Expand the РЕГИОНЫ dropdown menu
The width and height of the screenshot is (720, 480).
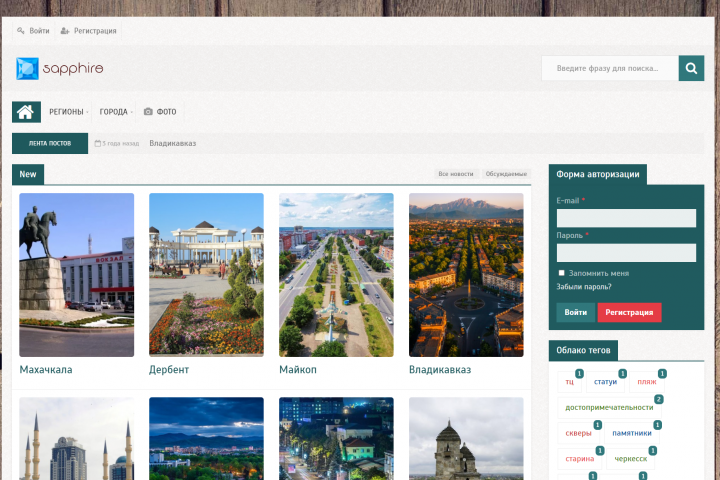pyautogui.click(x=68, y=112)
